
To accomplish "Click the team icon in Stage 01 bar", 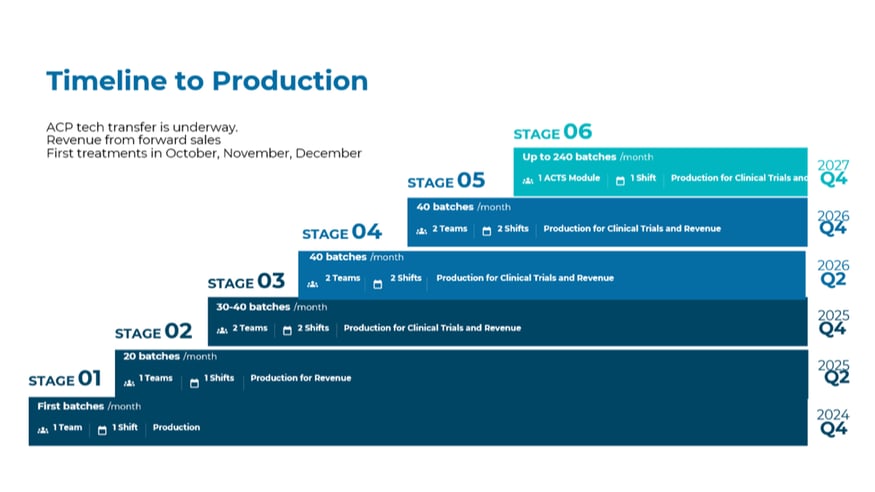I will tap(43, 429).
